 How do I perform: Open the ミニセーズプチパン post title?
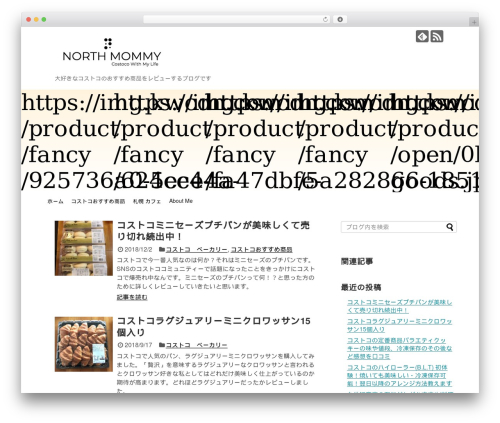[213, 231]
